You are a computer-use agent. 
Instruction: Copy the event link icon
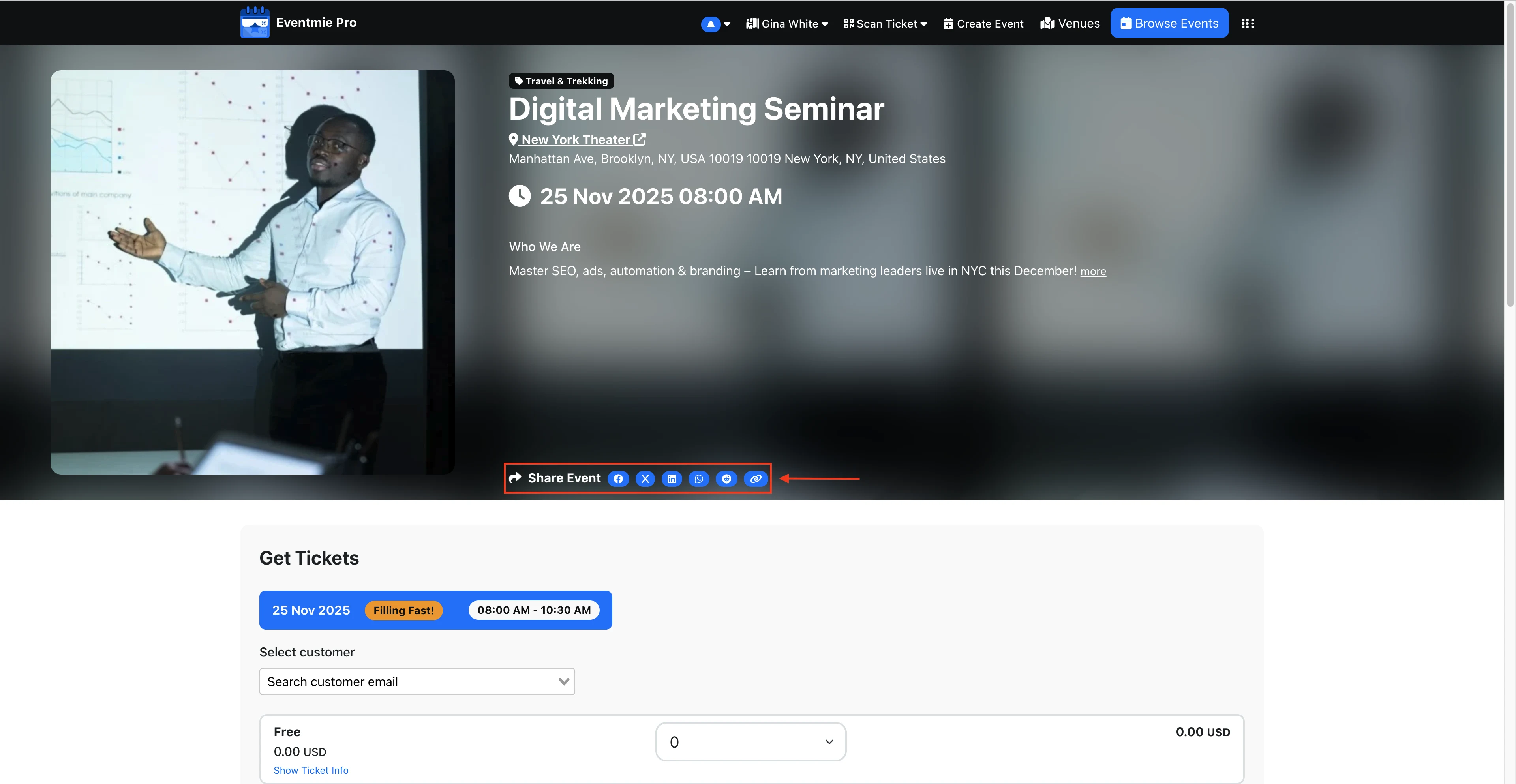click(x=756, y=478)
